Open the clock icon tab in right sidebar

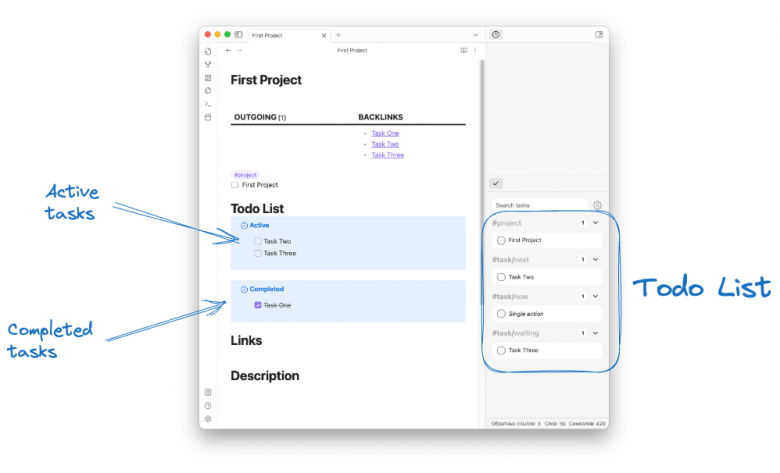pos(496,35)
